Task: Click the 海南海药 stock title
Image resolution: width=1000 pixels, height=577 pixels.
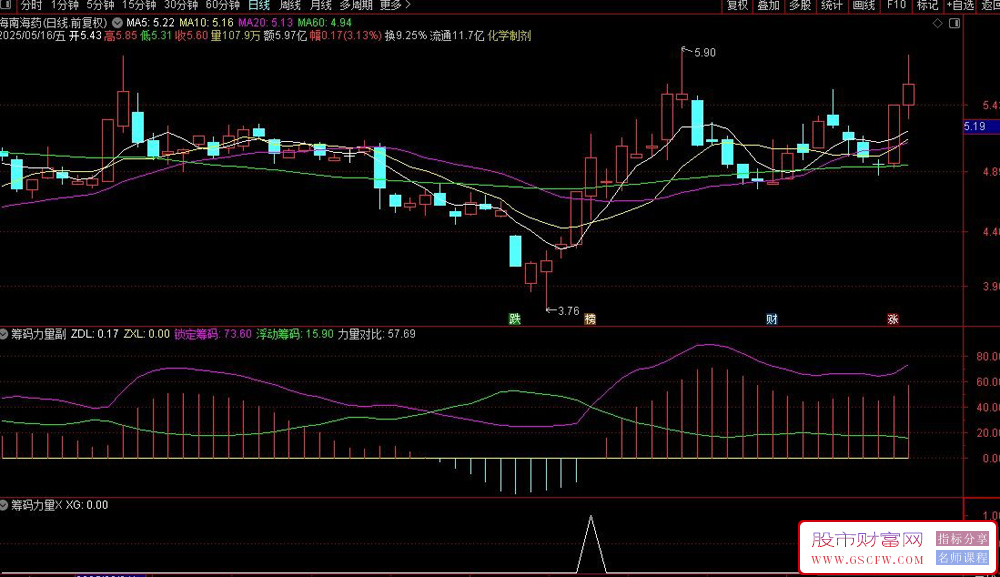Action: coord(54,22)
